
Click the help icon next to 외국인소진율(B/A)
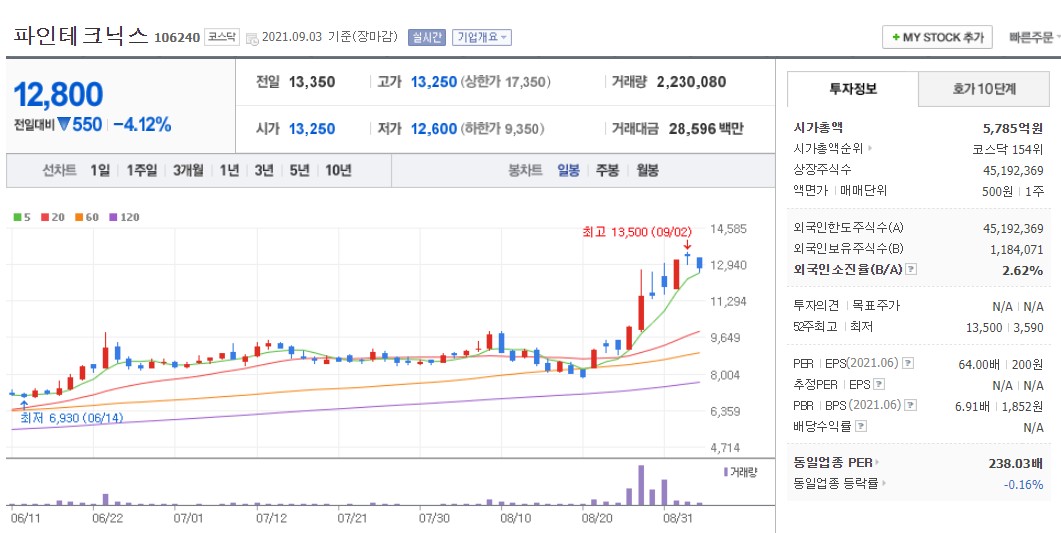(x=911, y=269)
